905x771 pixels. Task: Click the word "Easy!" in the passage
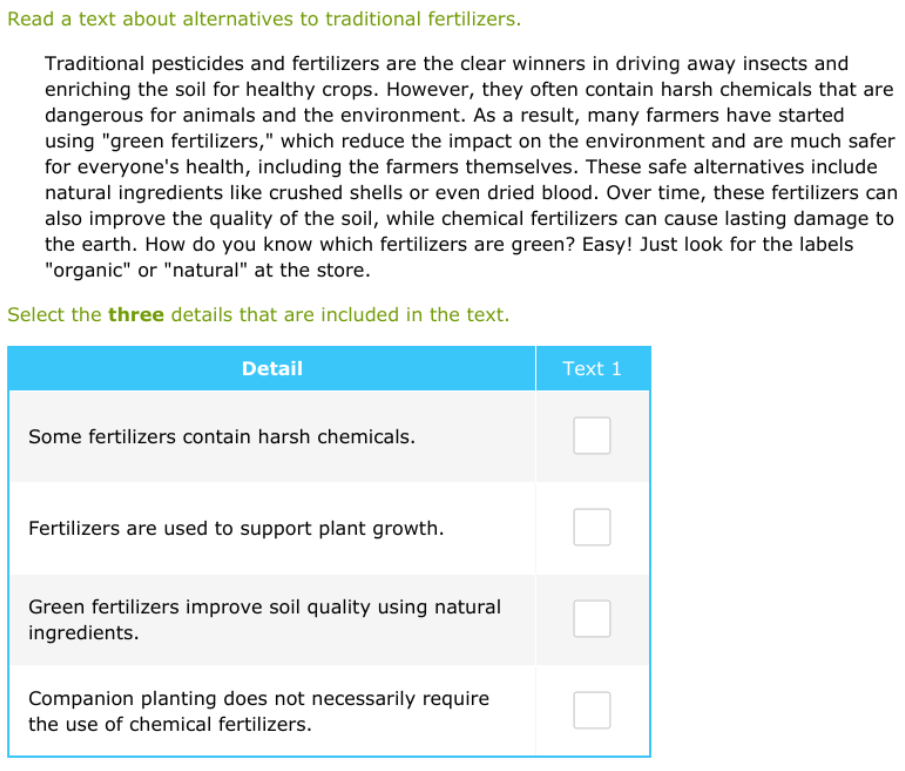(x=609, y=244)
